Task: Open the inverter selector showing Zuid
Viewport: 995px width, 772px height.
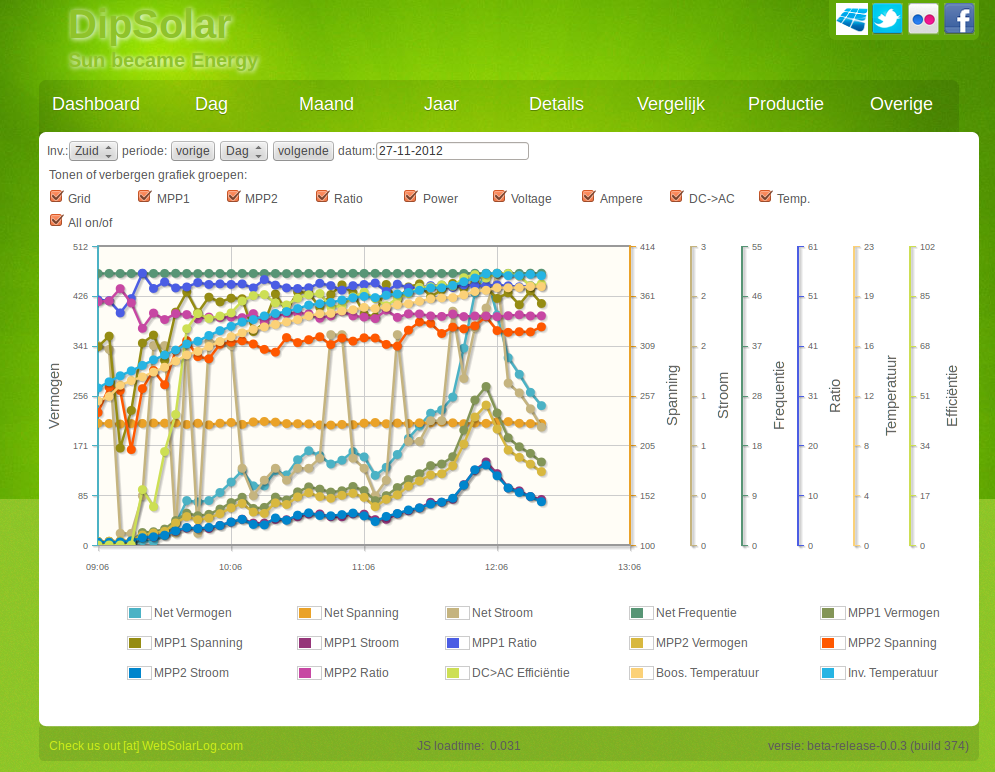Action: click(x=93, y=150)
